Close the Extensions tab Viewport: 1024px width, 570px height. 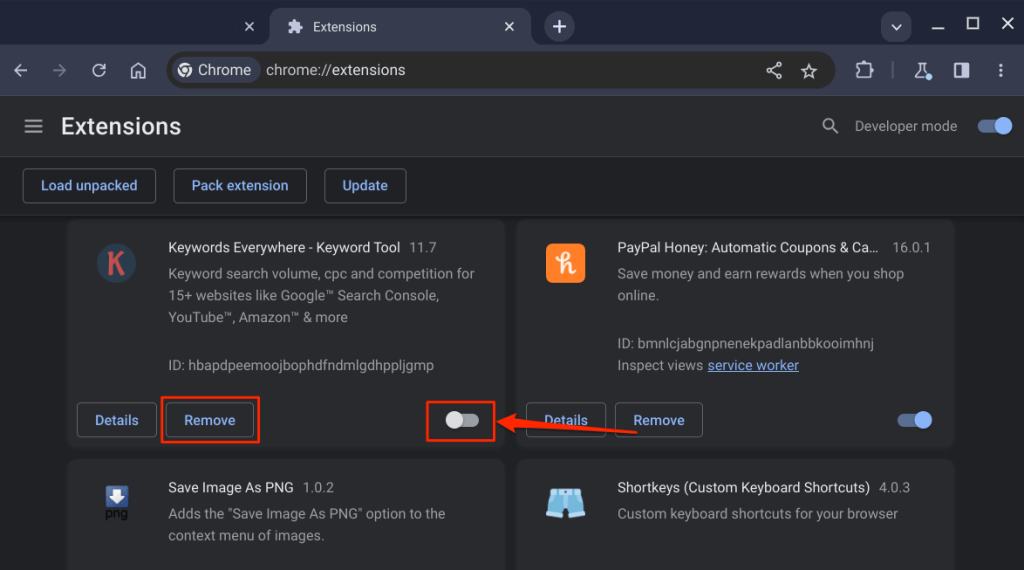coord(509,27)
